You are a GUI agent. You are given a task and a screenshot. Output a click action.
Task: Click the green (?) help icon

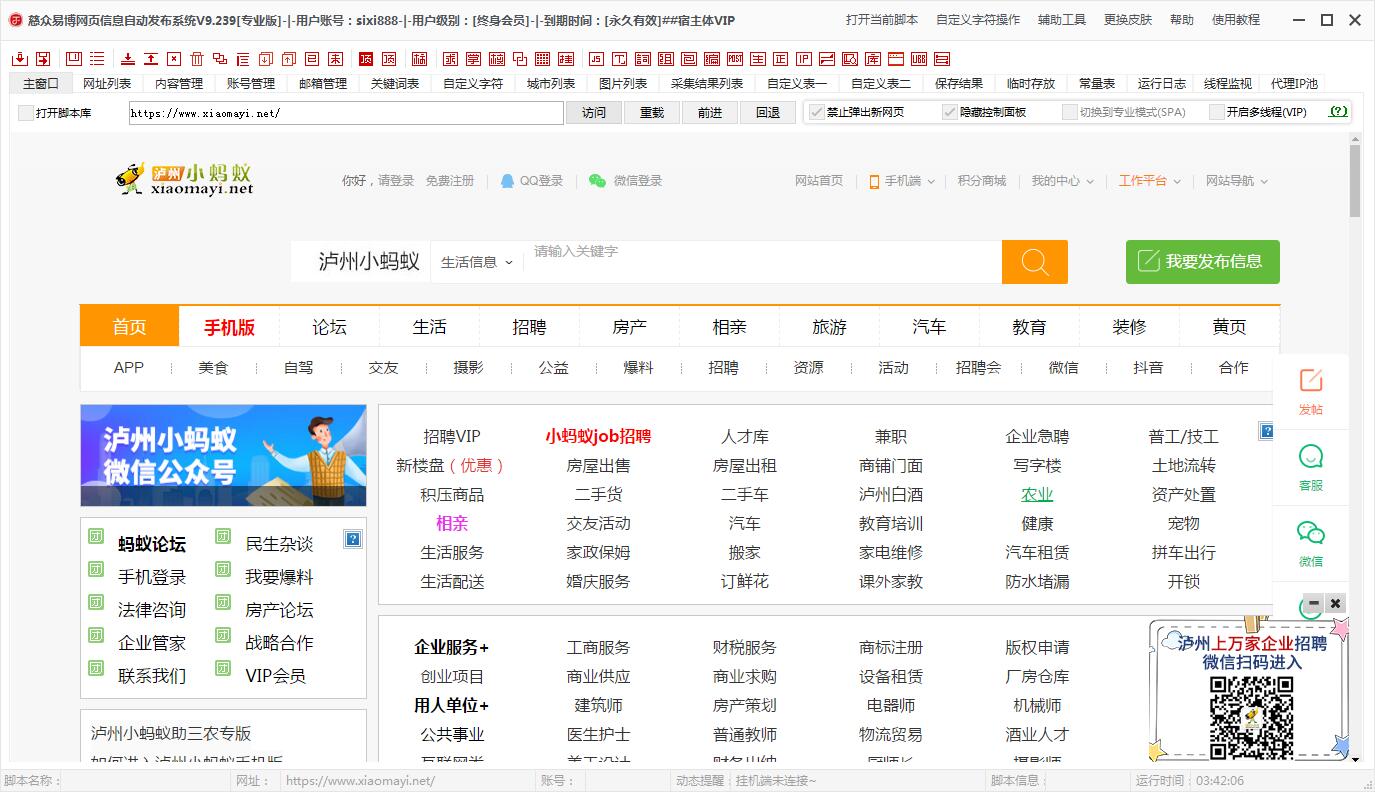click(x=1338, y=112)
